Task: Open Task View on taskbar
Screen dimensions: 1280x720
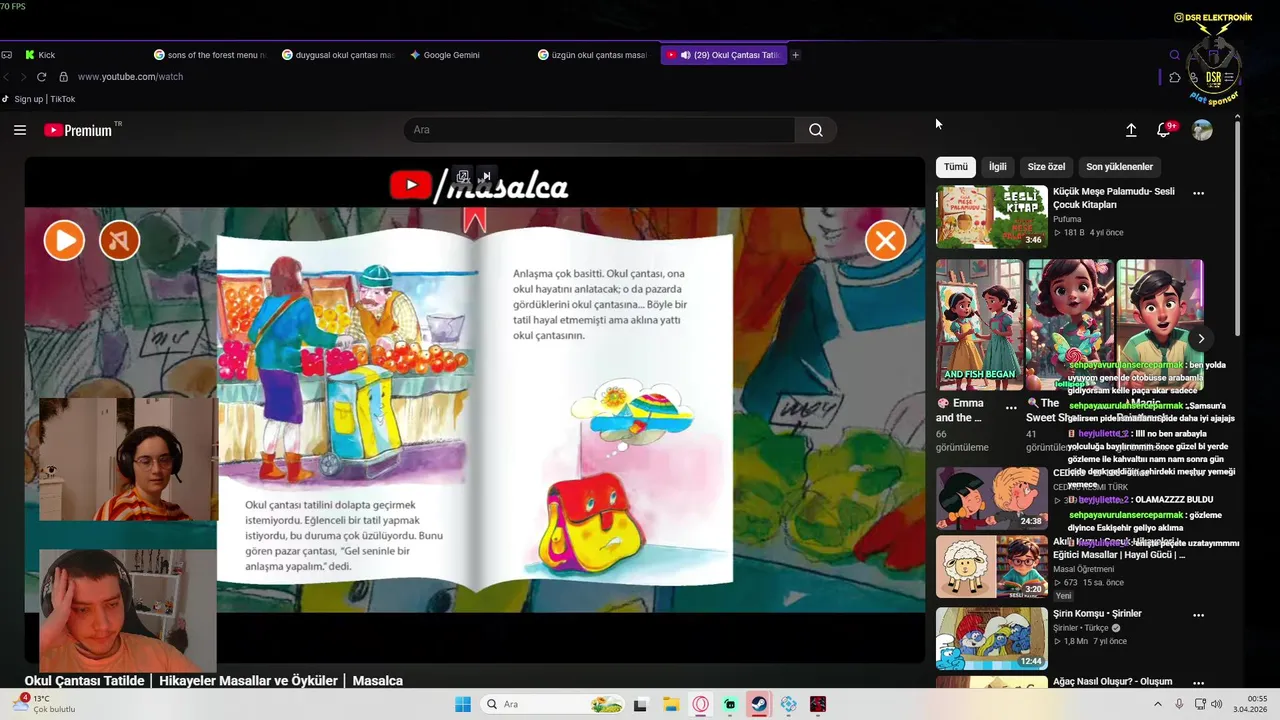Action: pos(640,704)
